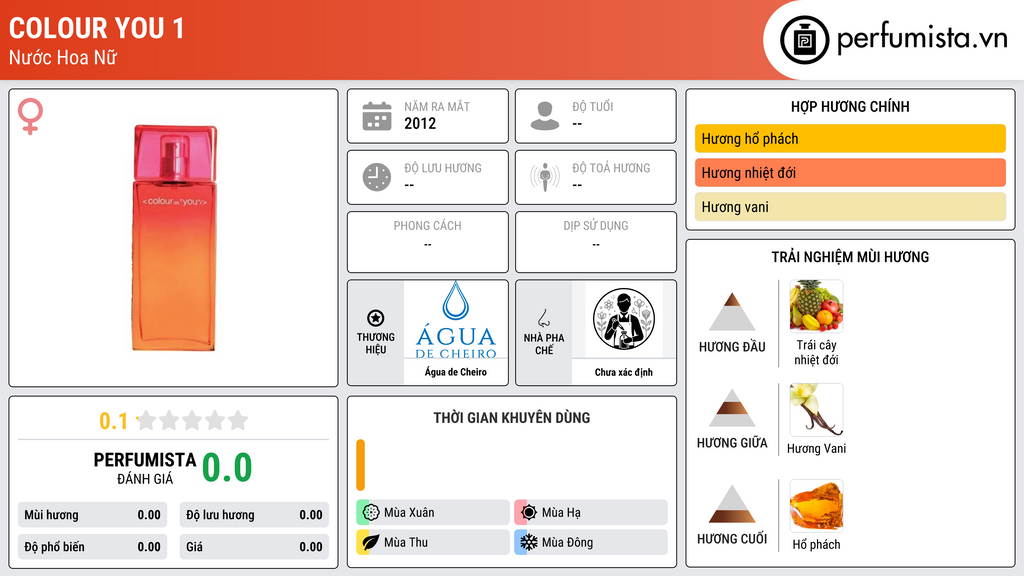Click the Hương vani accord bar
1024x576 pixels.
pos(850,206)
